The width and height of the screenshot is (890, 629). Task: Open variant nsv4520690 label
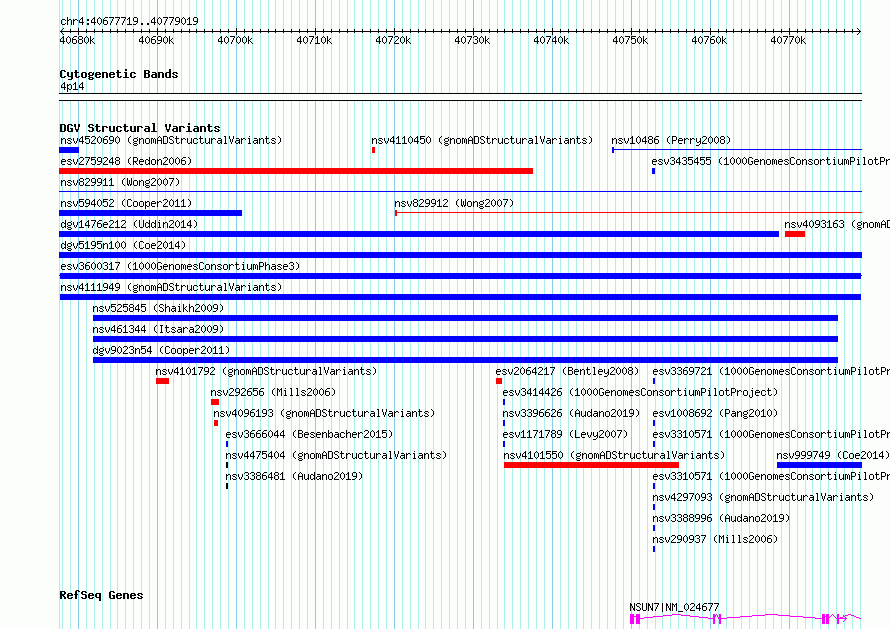pyautogui.click(x=171, y=140)
